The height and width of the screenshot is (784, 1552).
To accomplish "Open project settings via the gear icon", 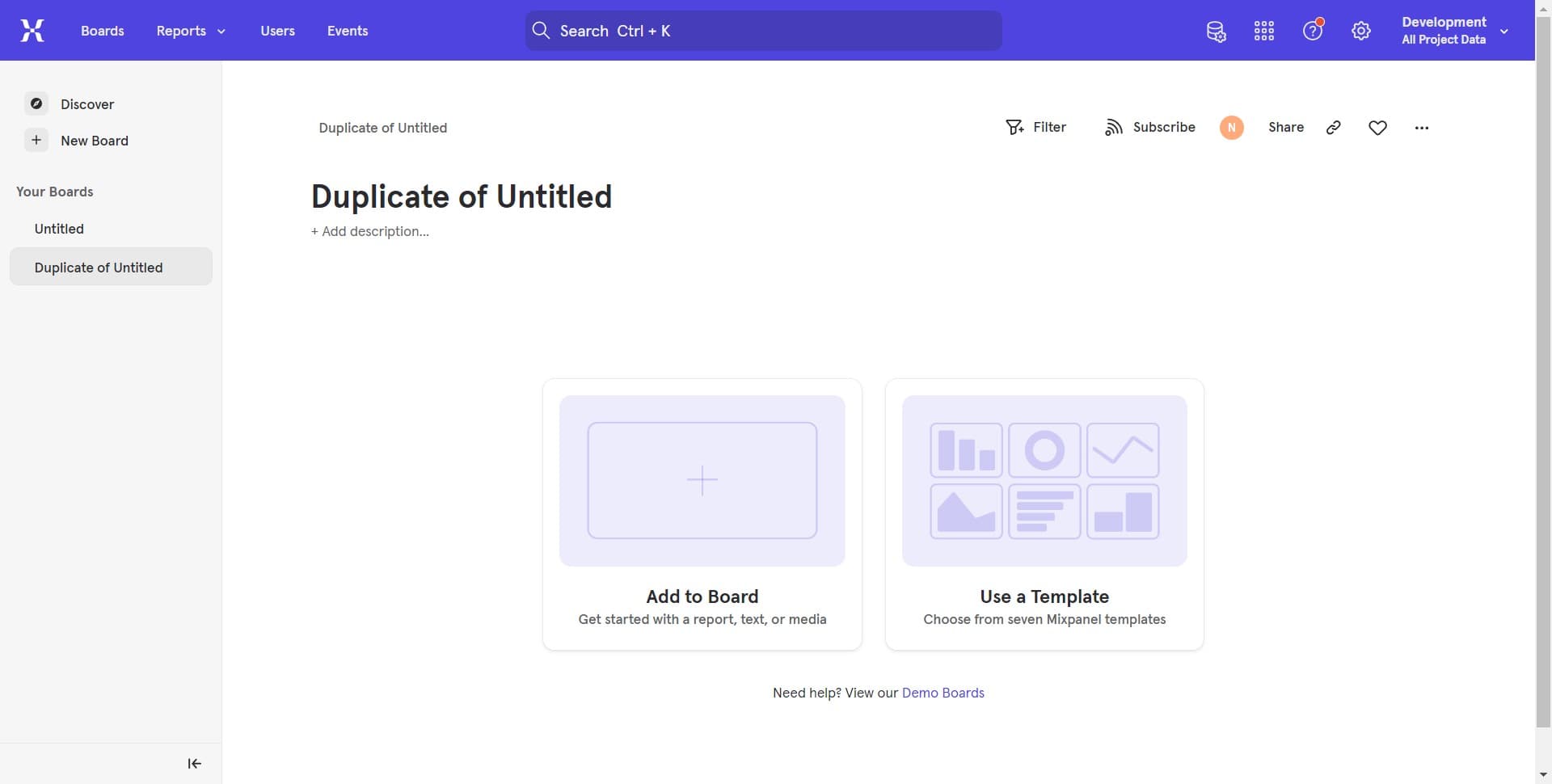I will [x=1360, y=31].
